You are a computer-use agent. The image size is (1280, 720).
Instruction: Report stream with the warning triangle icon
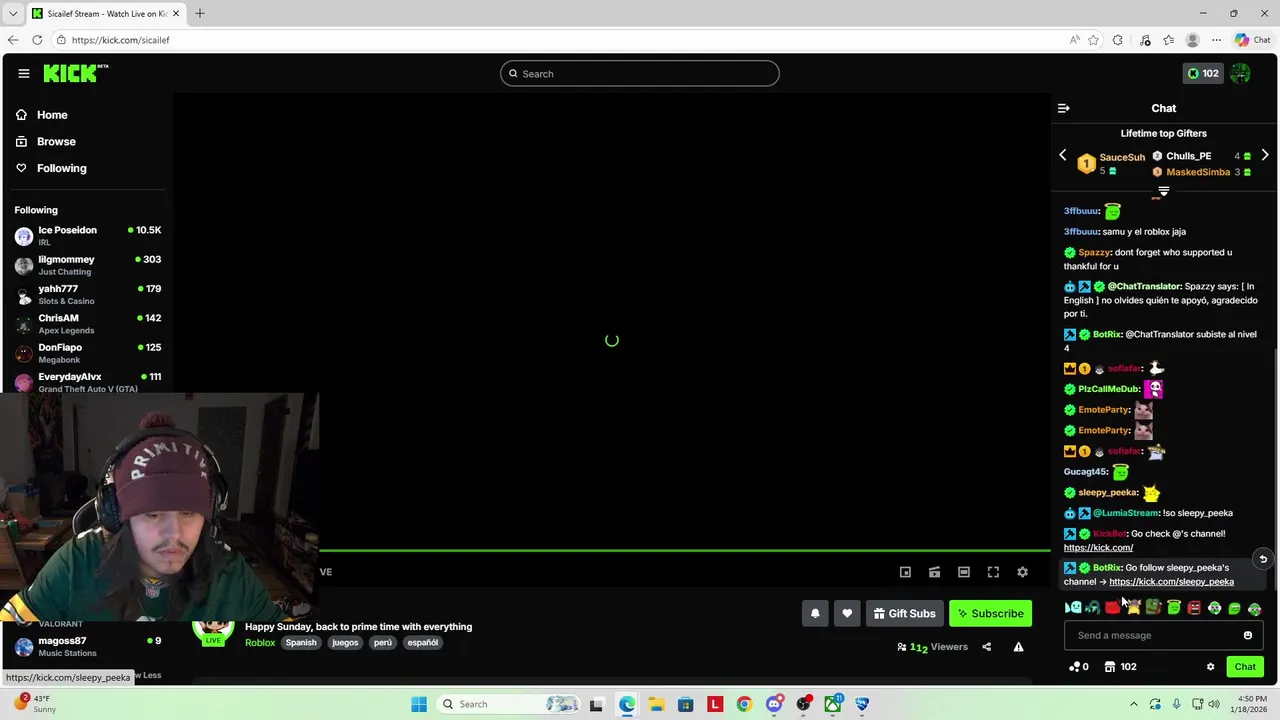[1018, 647]
